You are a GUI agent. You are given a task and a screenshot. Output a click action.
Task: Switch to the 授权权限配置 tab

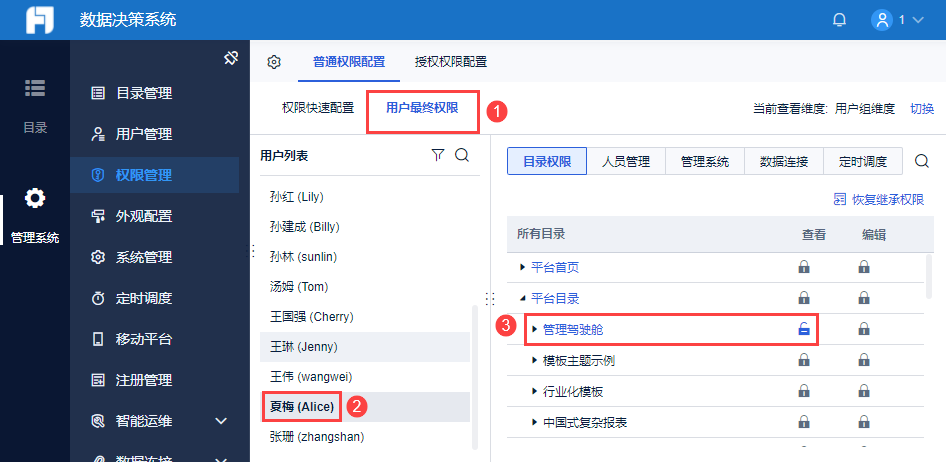(x=451, y=62)
